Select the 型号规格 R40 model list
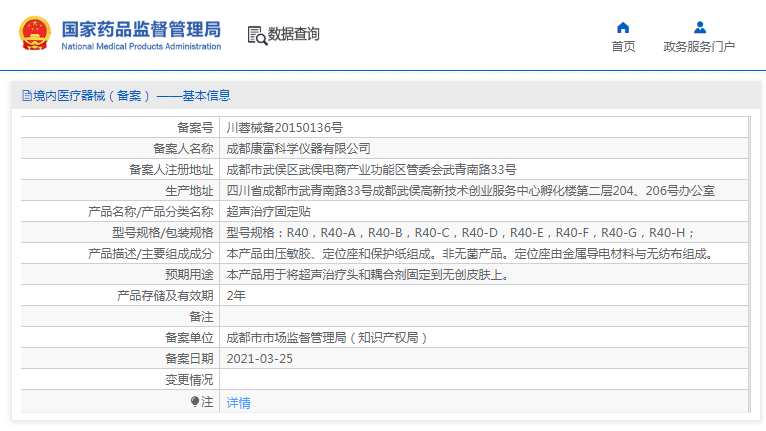This screenshot has height=431, width=766. [460, 233]
